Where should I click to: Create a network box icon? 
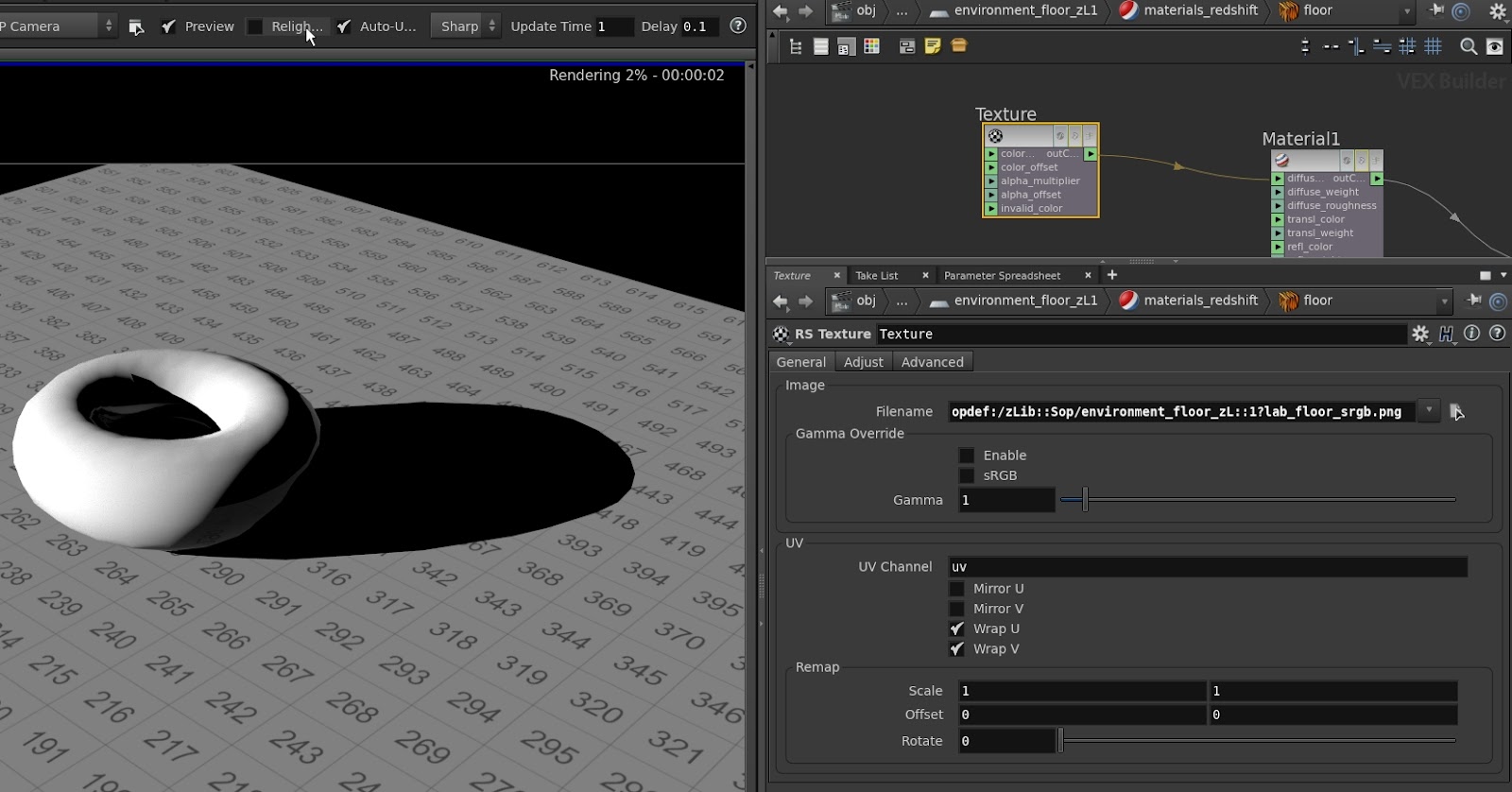tap(907, 46)
